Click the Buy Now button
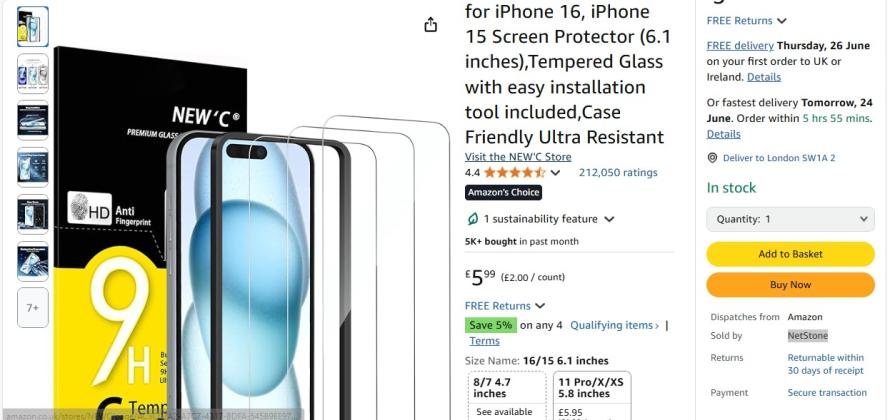Screen dimensions: 895x420 click(790, 285)
